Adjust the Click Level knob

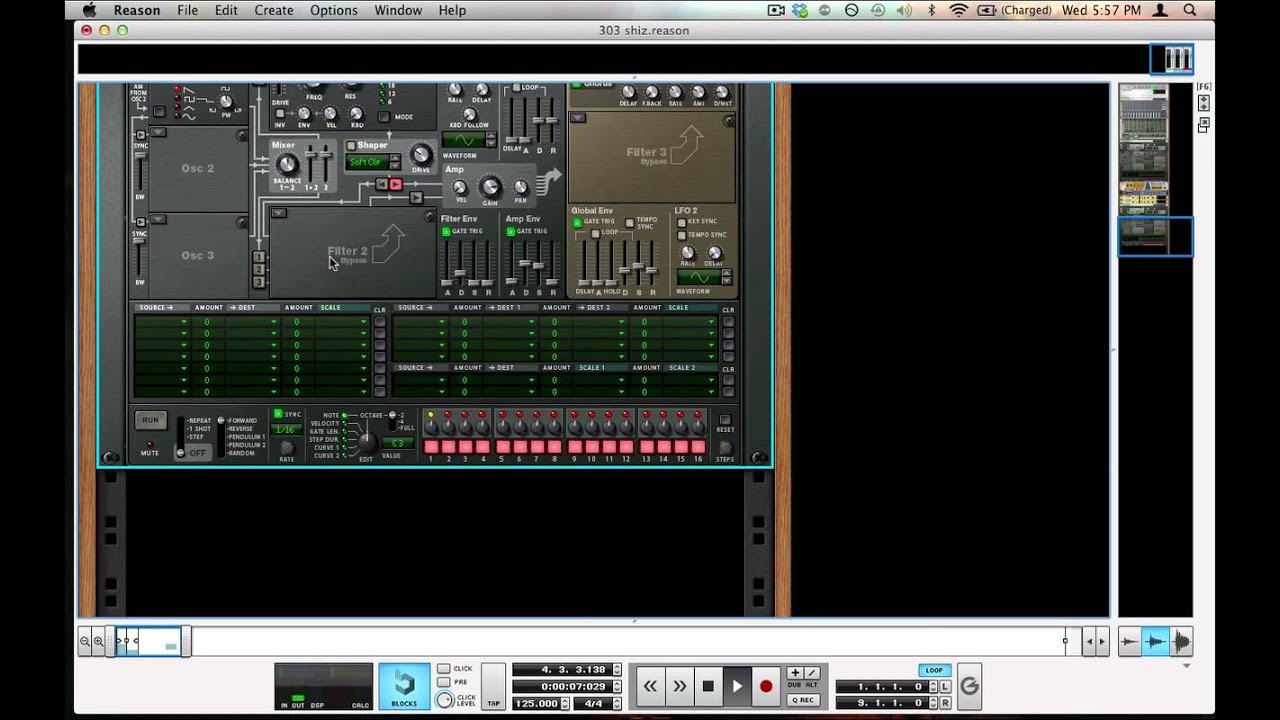pos(445,700)
